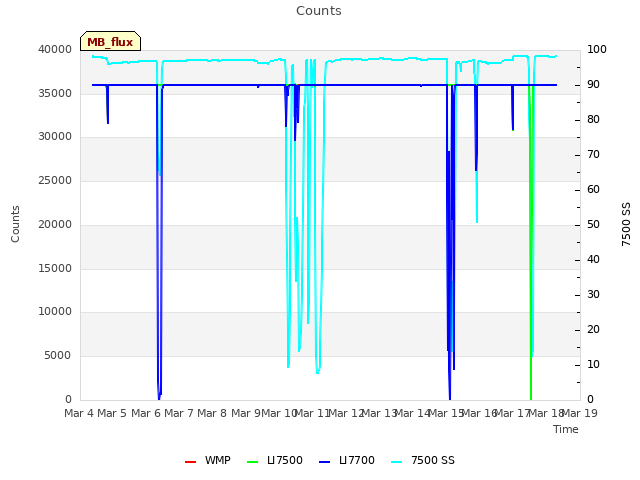Click the 15000 left axis tick label
This screenshot has width=640, height=480.
pos(55,269)
